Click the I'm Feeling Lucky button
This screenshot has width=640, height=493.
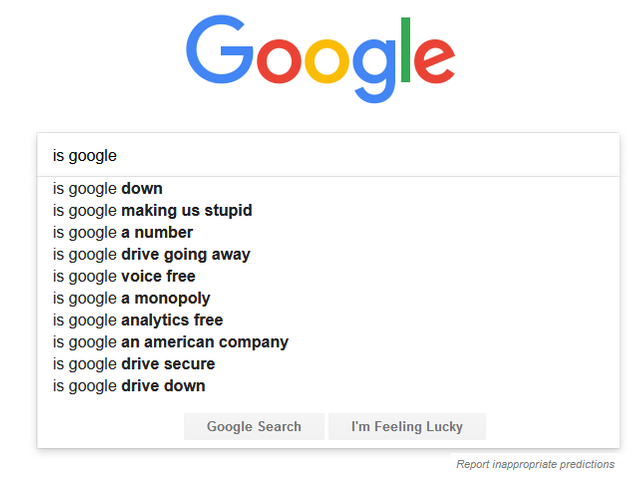[x=407, y=427]
